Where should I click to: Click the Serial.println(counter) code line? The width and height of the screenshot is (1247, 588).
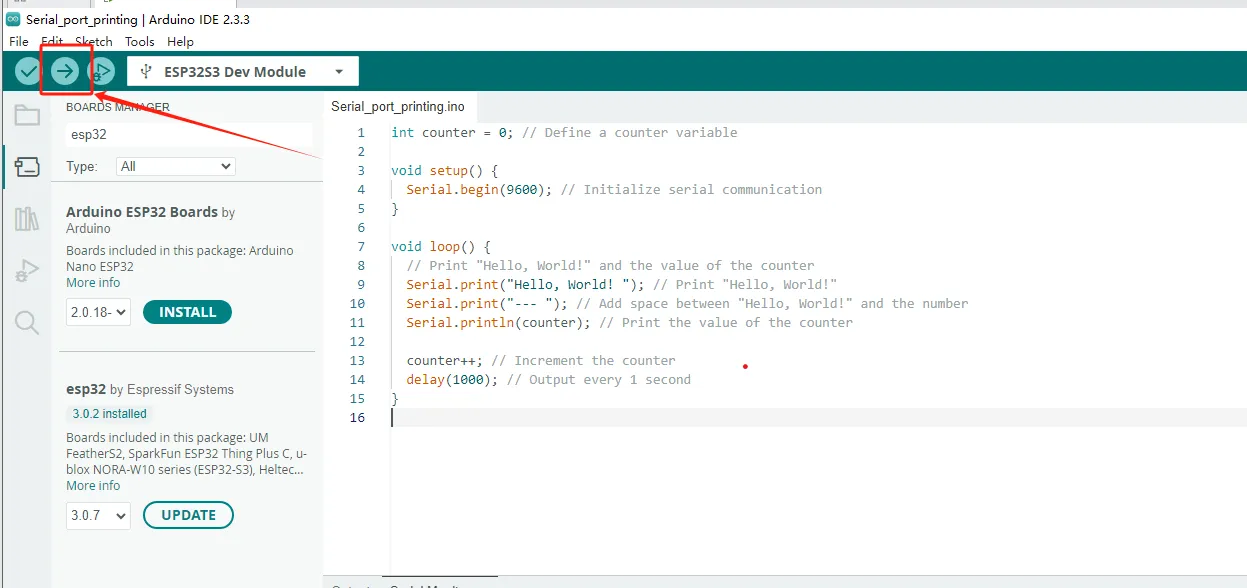[629, 322]
